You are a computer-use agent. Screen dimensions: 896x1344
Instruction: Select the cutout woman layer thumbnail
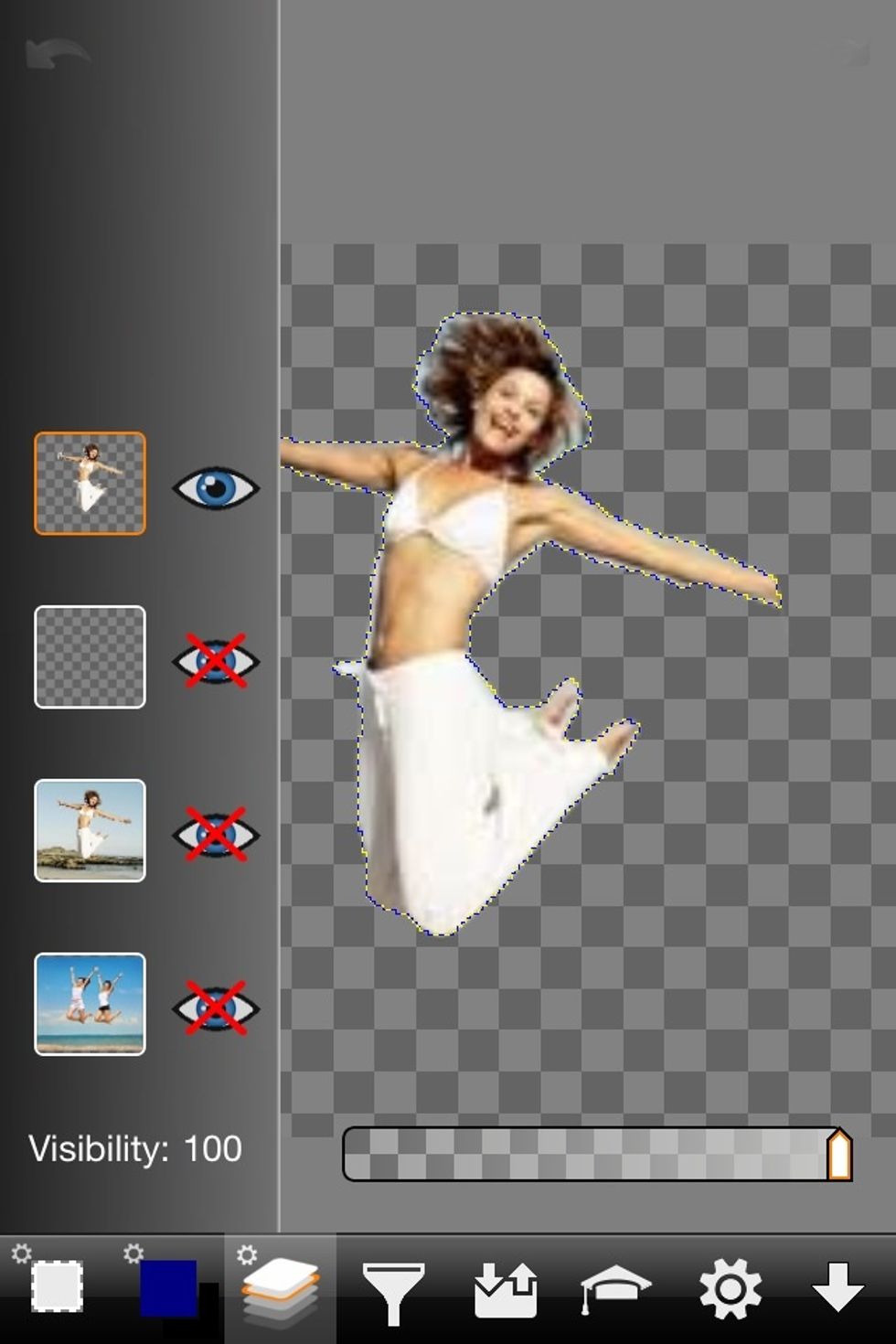coord(90,484)
